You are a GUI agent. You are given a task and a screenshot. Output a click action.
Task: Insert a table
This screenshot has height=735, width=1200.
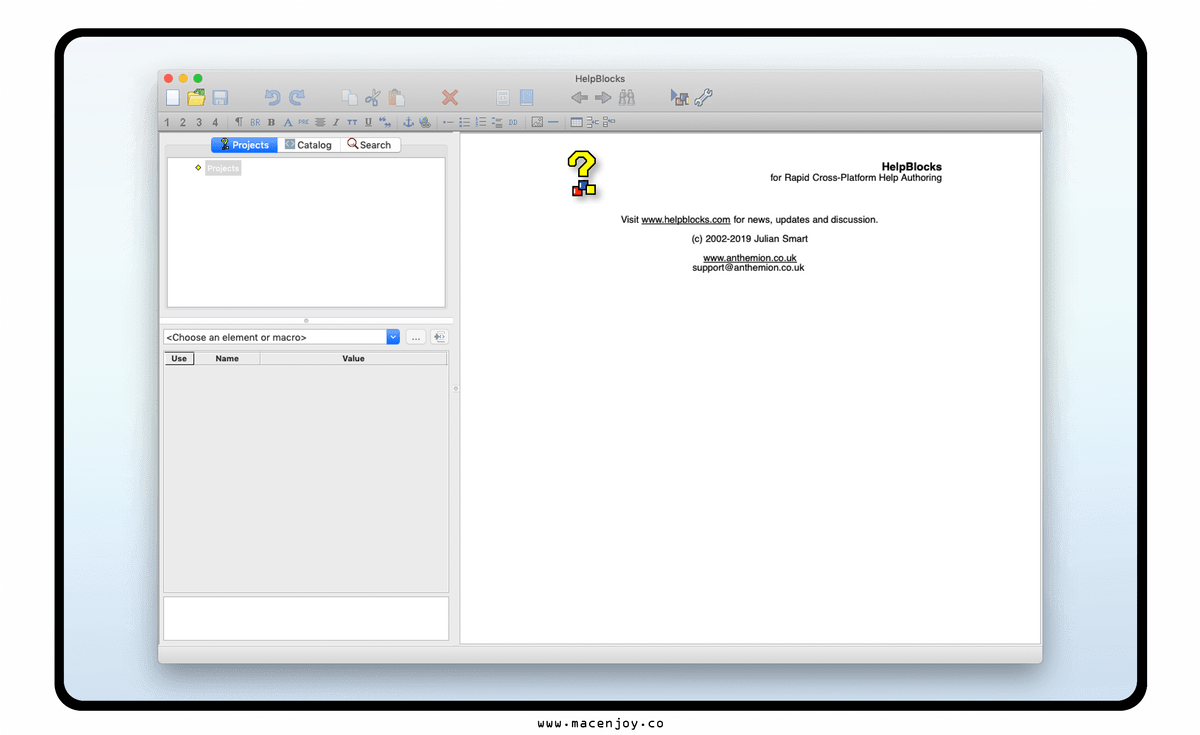pyautogui.click(x=576, y=122)
